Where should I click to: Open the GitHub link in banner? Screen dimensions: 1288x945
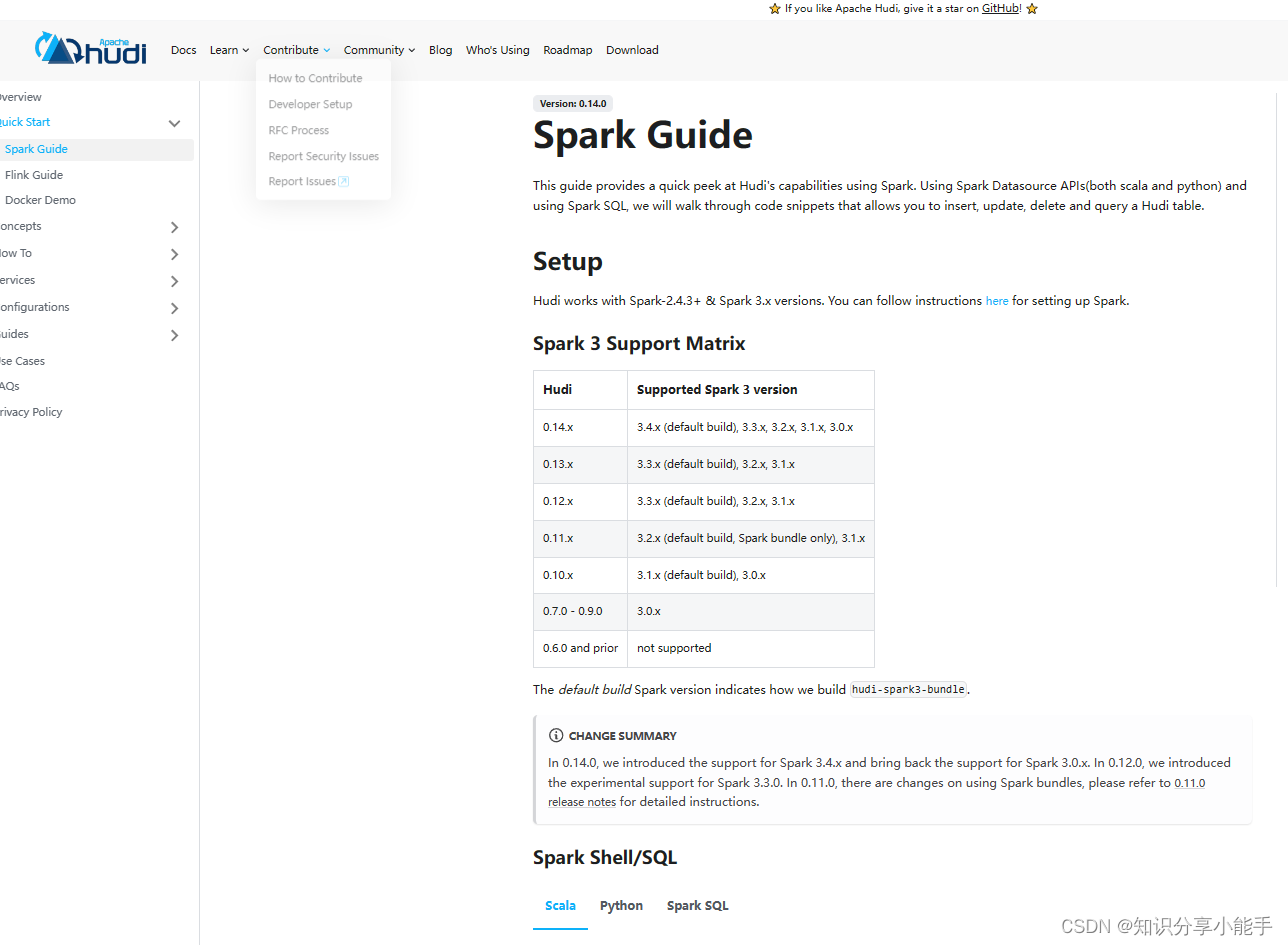point(1001,8)
